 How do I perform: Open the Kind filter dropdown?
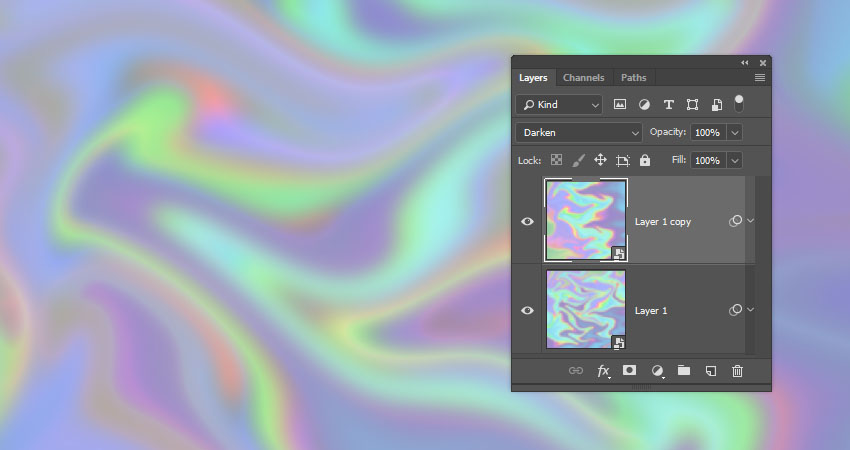pyautogui.click(x=559, y=105)
